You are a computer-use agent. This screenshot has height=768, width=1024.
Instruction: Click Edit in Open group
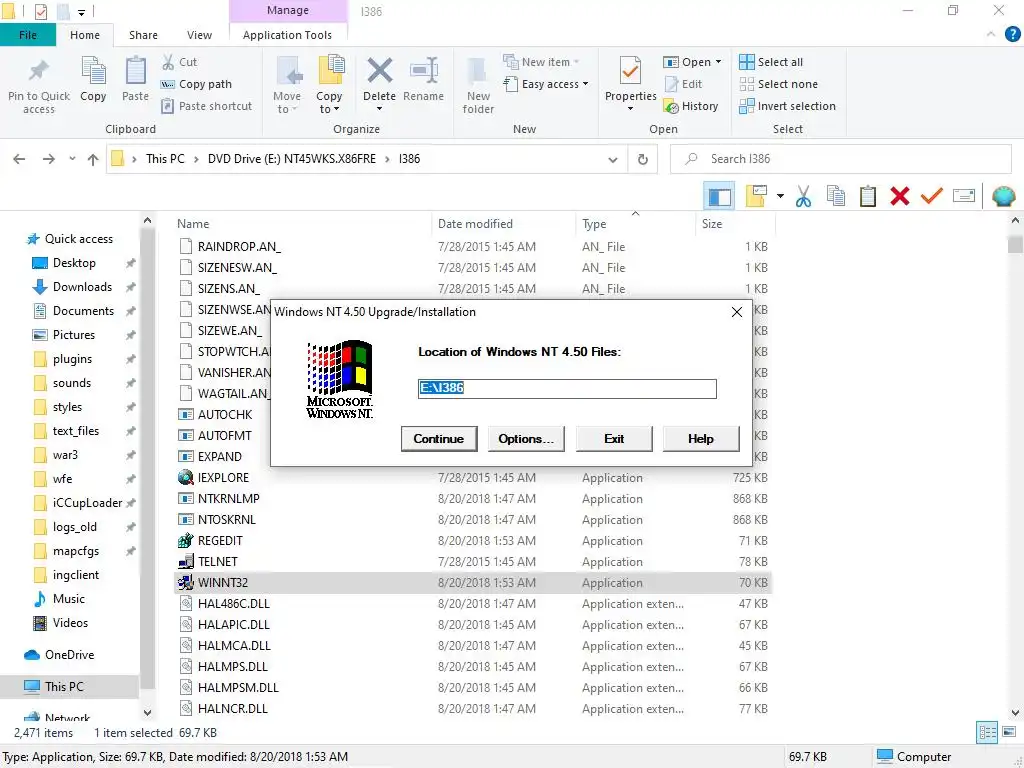point(683,84)
